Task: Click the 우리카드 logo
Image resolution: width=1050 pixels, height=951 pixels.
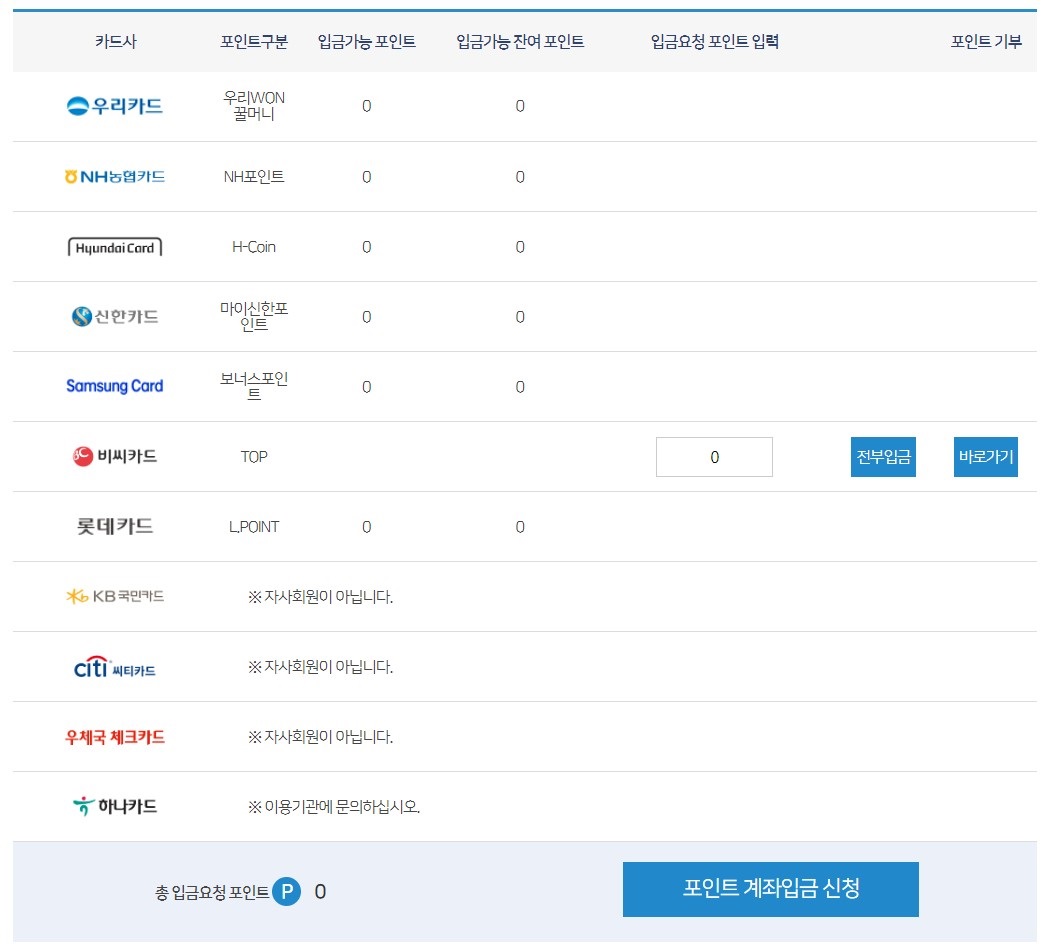Action: click(114, 105)
